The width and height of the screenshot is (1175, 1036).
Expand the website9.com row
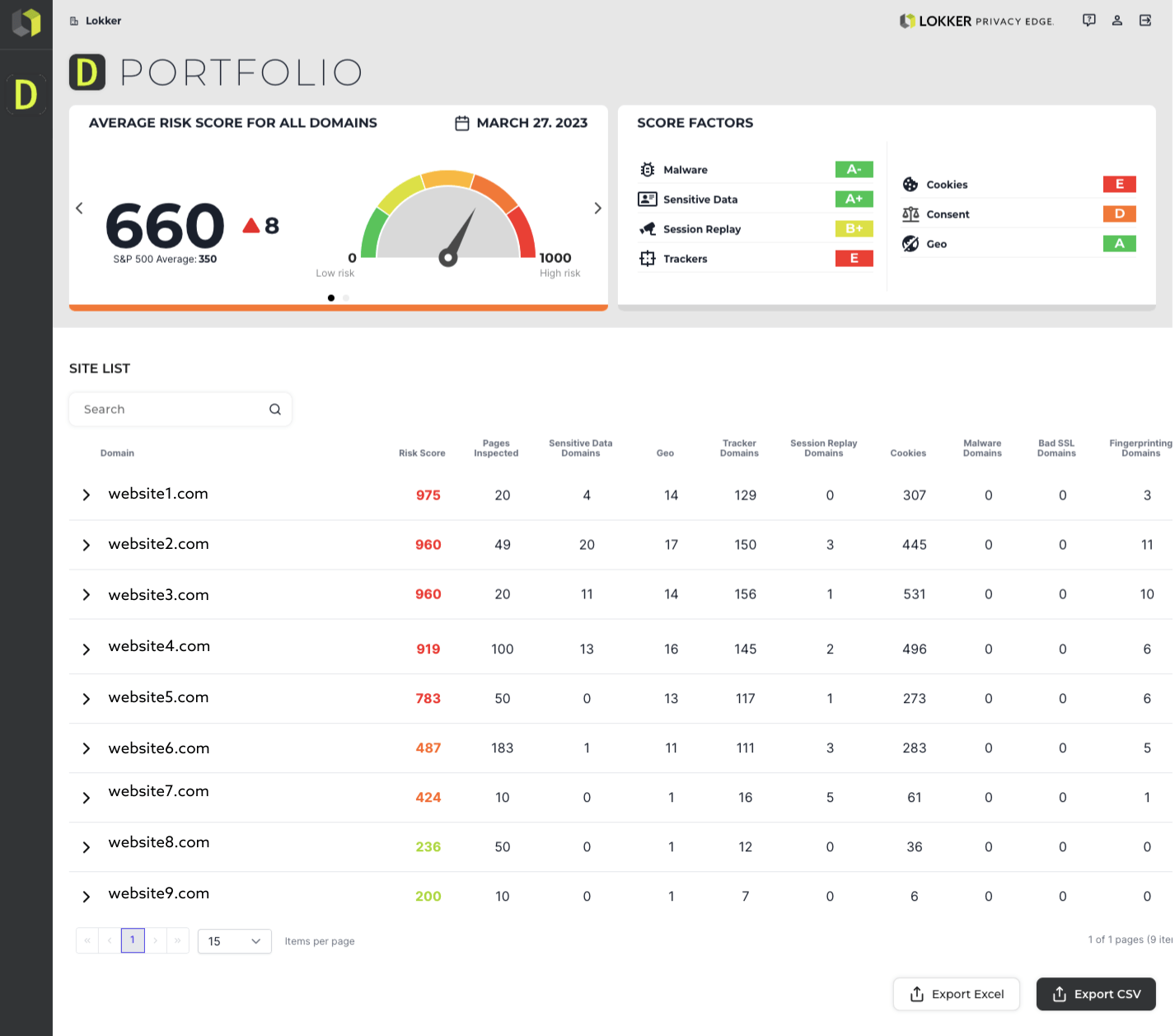coord(86,897)
